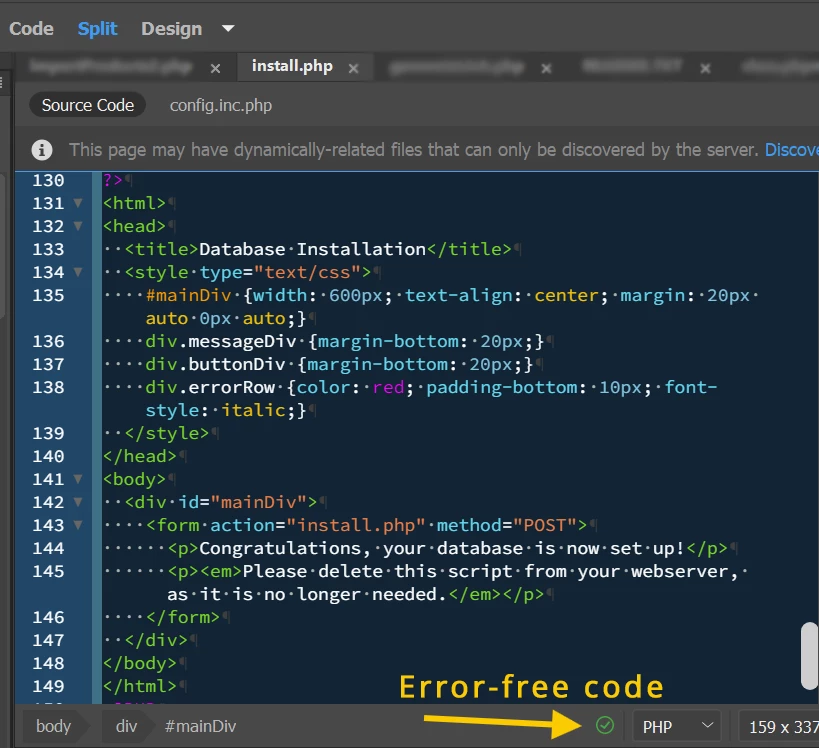
Task: Collapse the style block on line 134
Action: click(78, 272)
